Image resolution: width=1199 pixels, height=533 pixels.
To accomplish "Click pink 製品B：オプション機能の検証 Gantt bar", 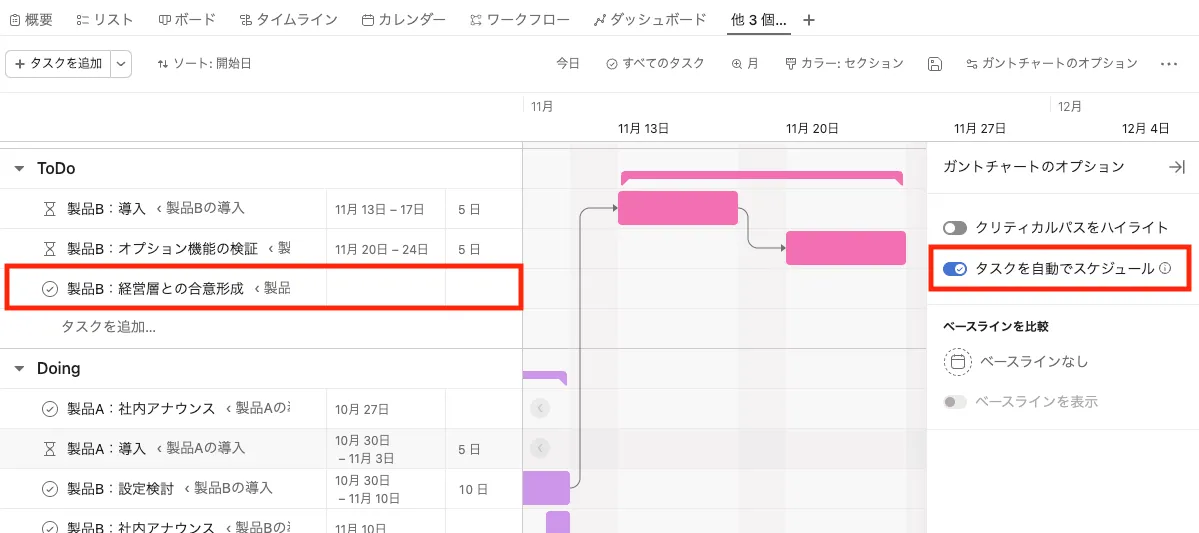I will [845, 248].
